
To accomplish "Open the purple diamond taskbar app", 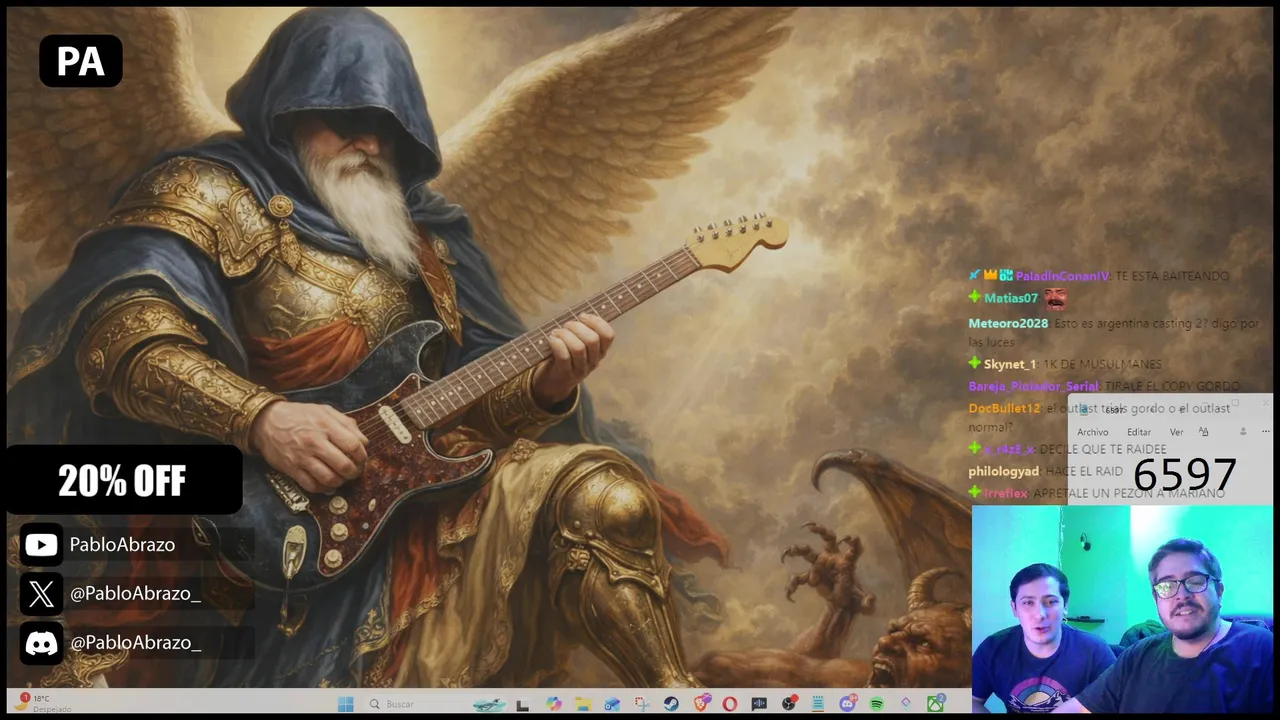I will [906, 704].
